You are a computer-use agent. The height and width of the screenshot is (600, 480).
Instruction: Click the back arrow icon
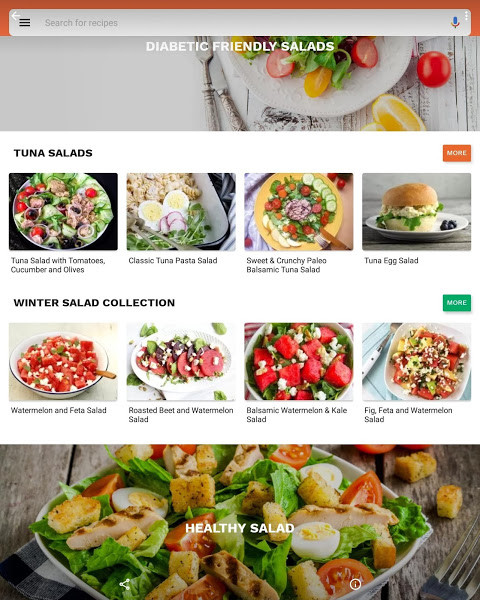click(x=15, y=16)
